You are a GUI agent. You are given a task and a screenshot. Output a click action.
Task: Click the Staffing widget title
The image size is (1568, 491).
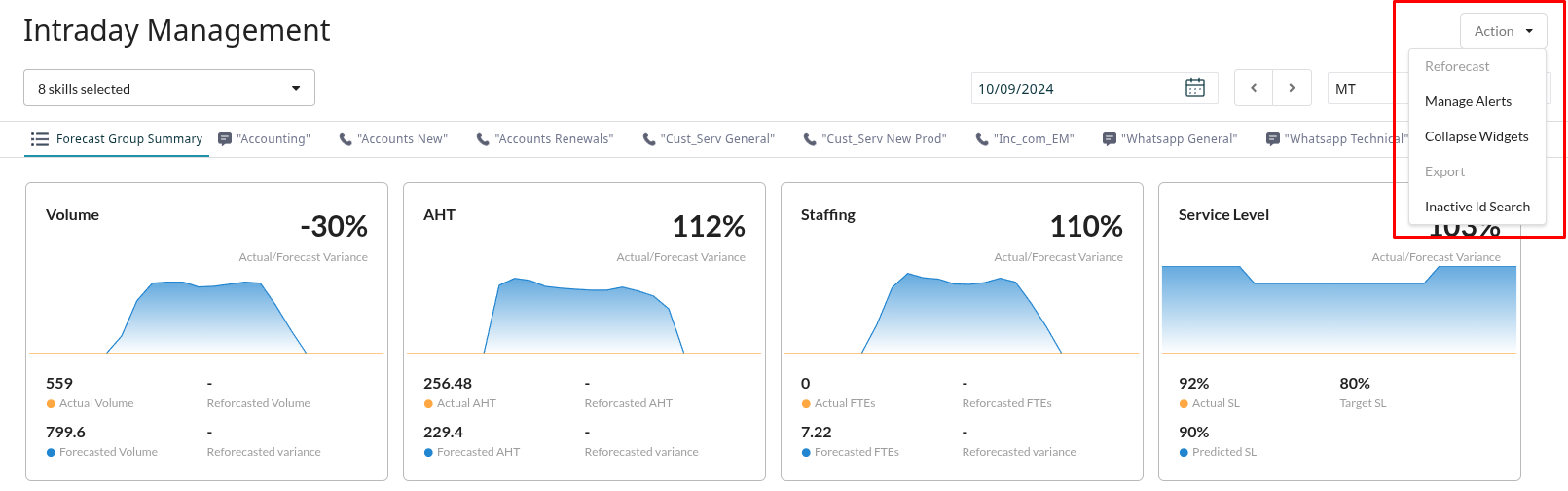828,214
